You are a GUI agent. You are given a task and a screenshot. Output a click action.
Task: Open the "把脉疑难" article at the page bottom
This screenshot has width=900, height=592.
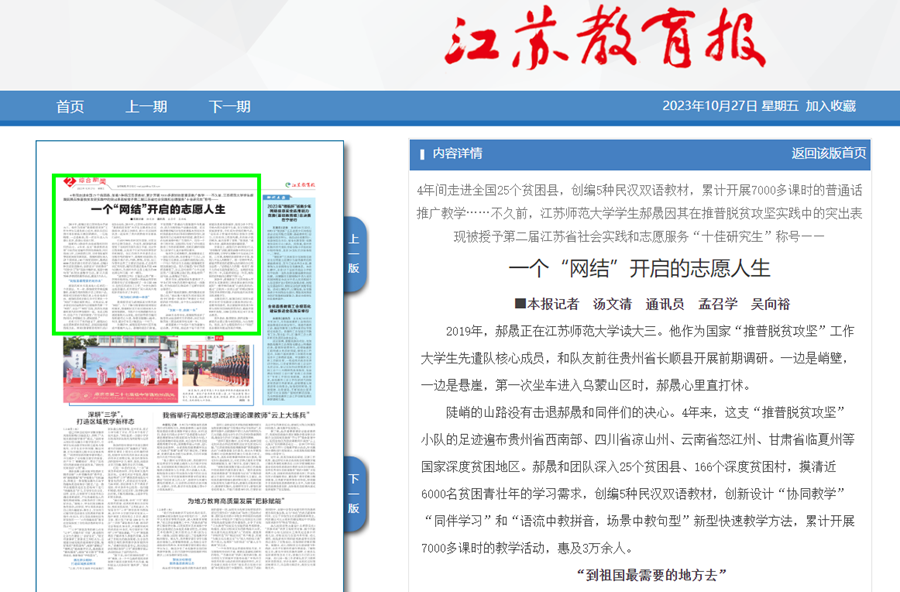coord(235,499)
